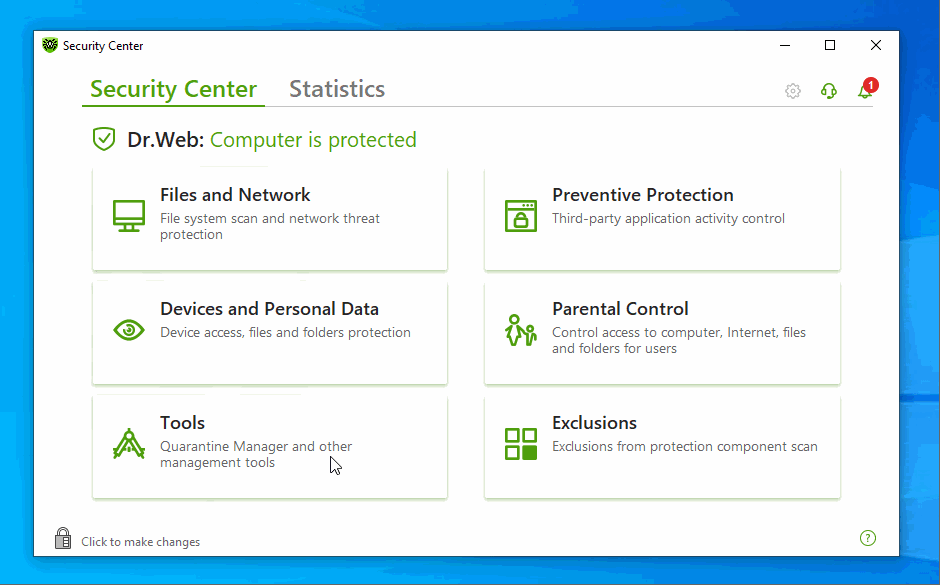940x585 pixels.
Task: Open support via headset icon
Action: [x=829, y=91]
